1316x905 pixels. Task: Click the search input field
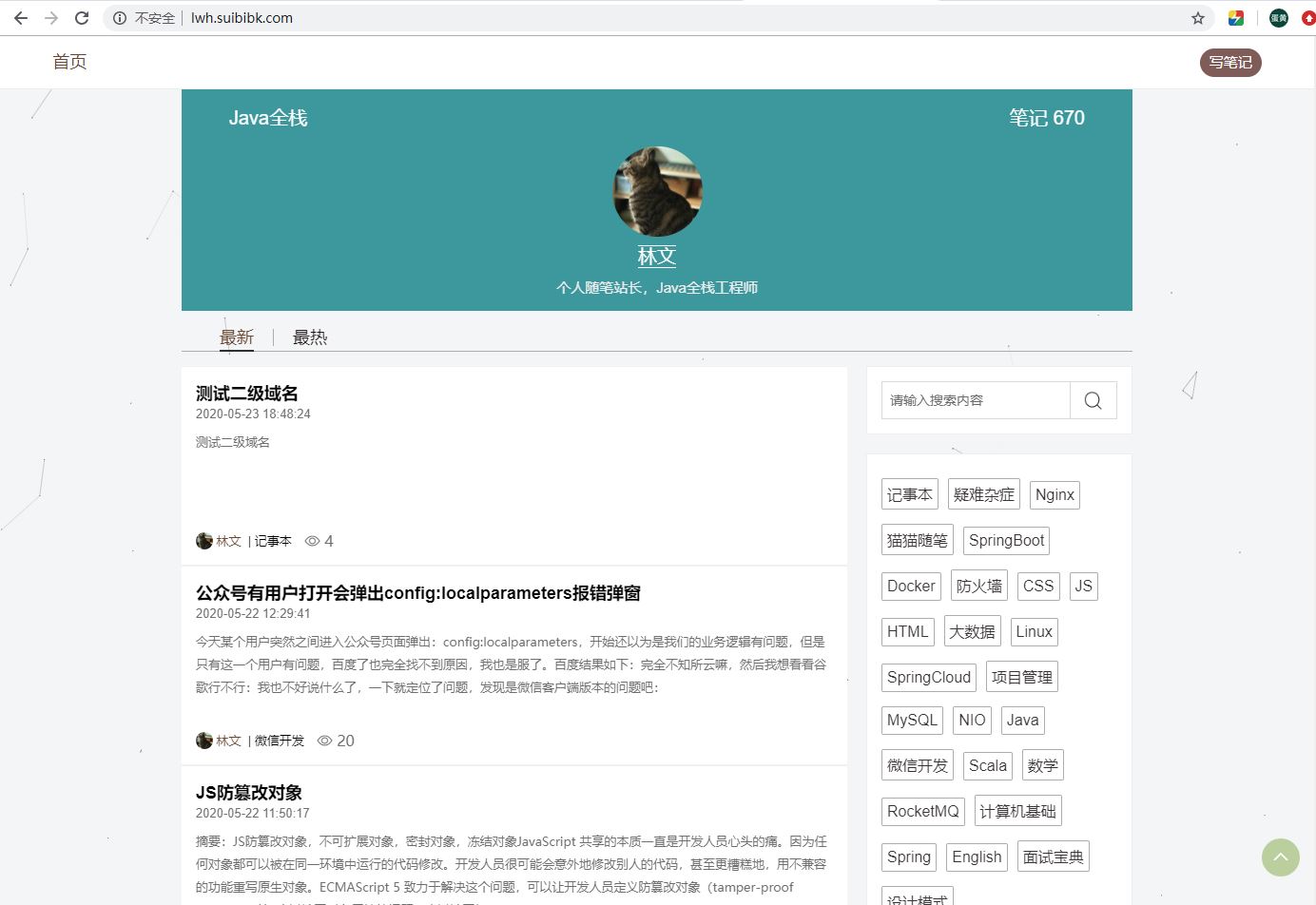coord(976,400)
